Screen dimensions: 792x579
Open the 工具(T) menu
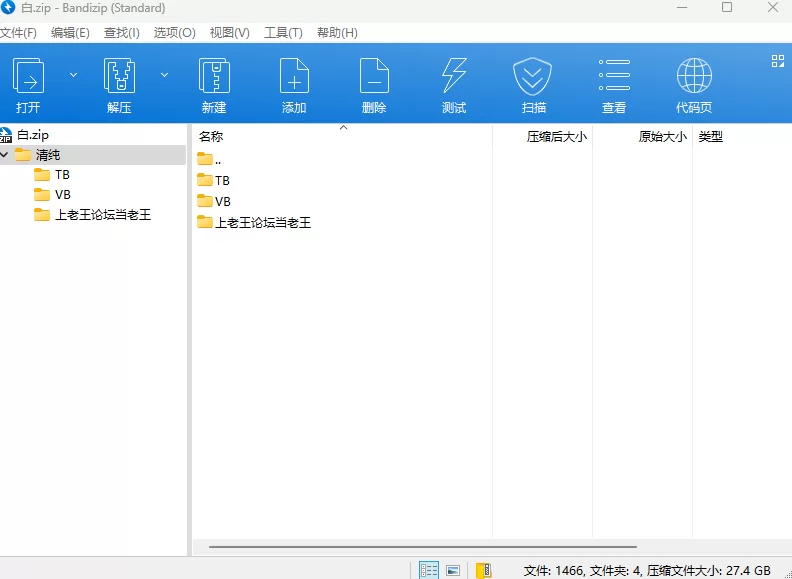coord(283,33)
